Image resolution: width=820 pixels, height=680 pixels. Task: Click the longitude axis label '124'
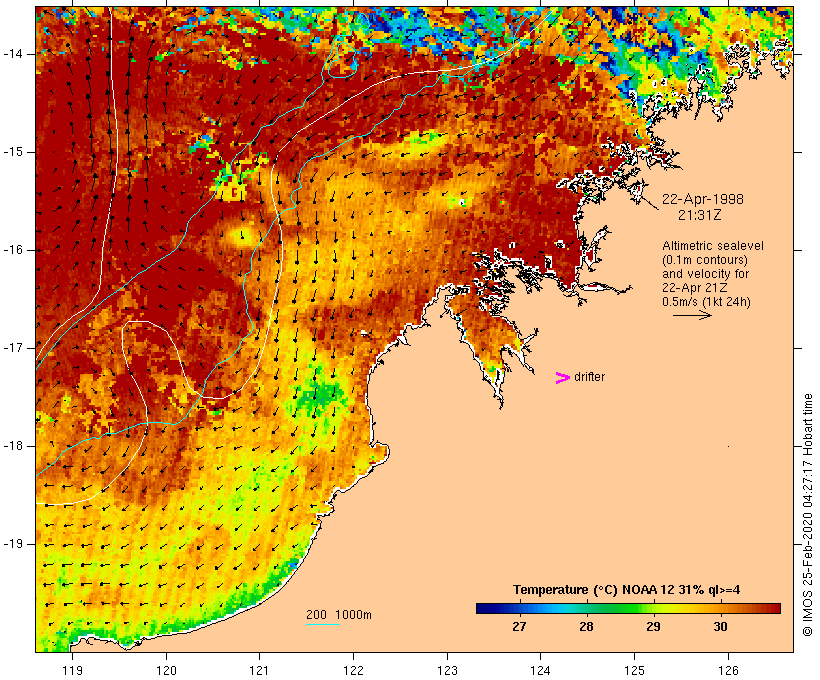541,670
